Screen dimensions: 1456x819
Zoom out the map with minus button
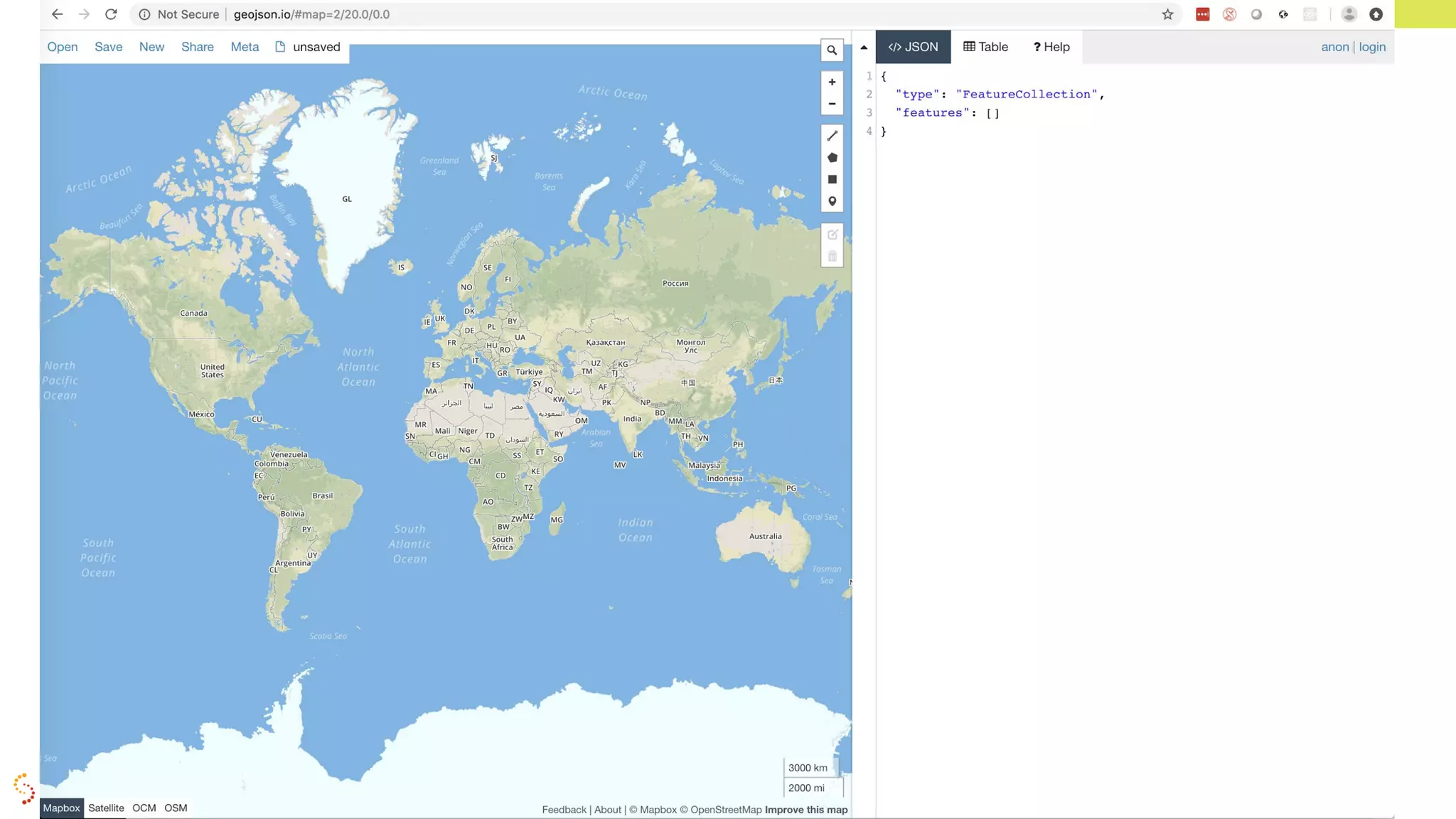[832, 104]
